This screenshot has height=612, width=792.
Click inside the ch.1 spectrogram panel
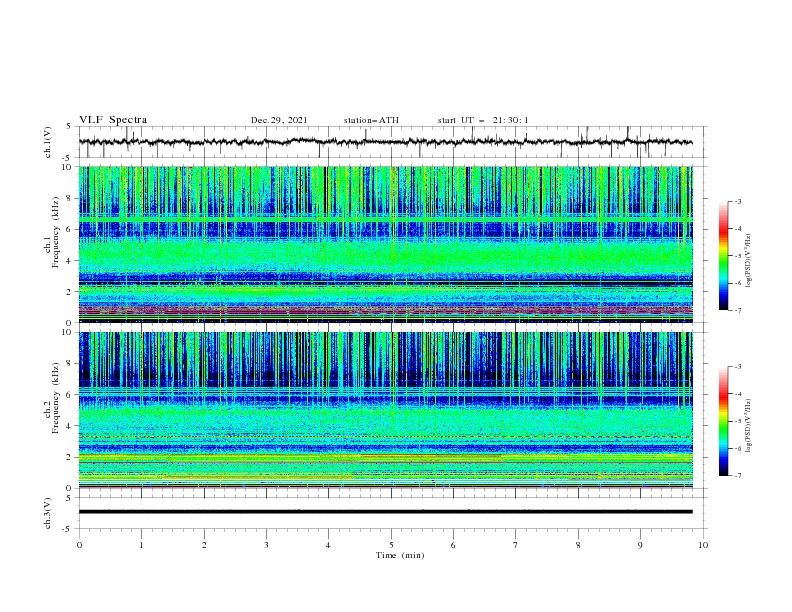tap(385, 244)
